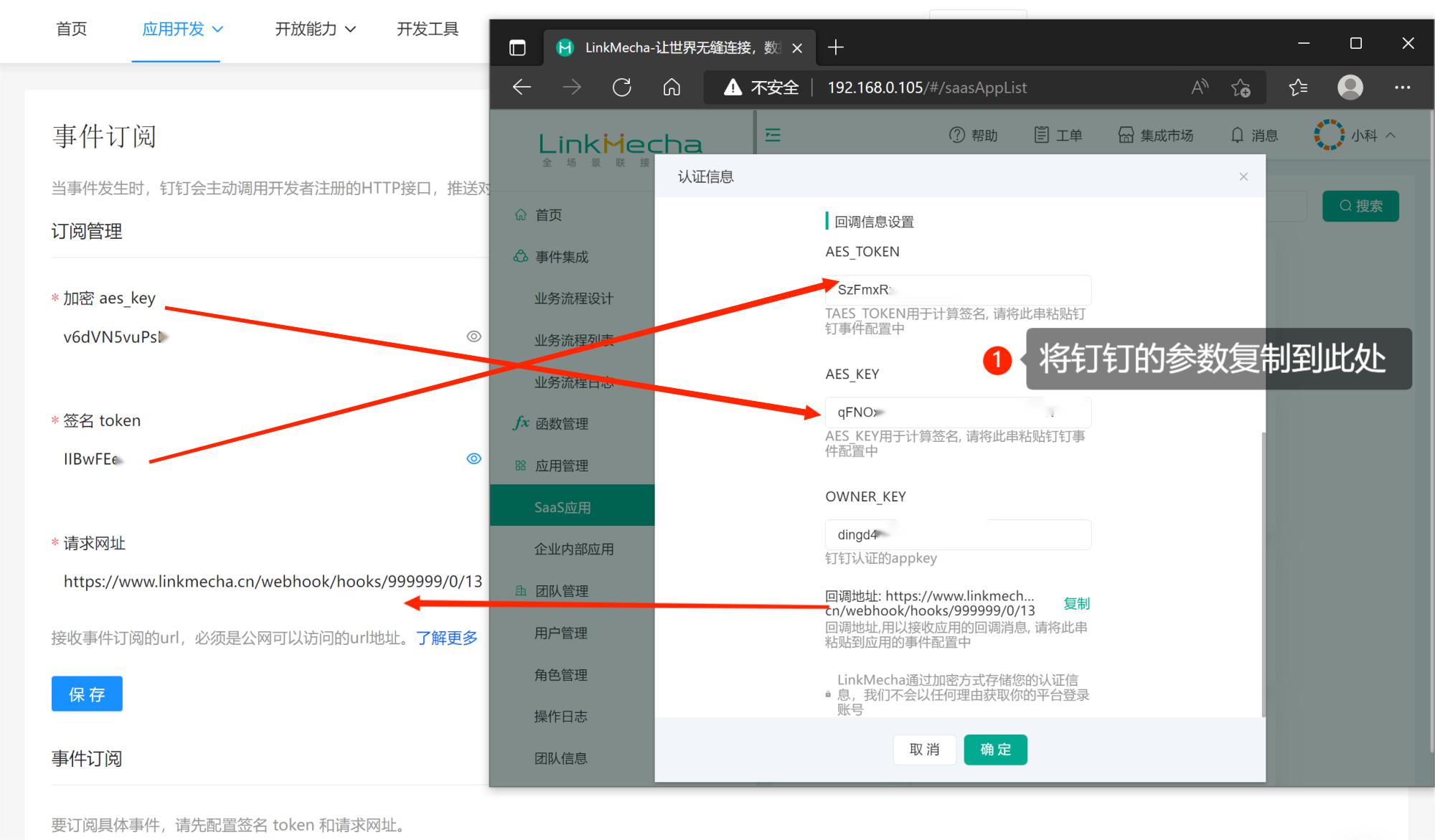Expand the 应用开发 dropdown

[x=182, y=29]
